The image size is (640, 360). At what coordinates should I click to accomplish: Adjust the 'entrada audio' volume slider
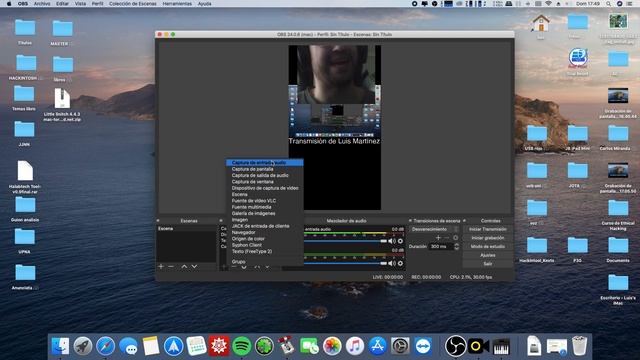[345, 241]
